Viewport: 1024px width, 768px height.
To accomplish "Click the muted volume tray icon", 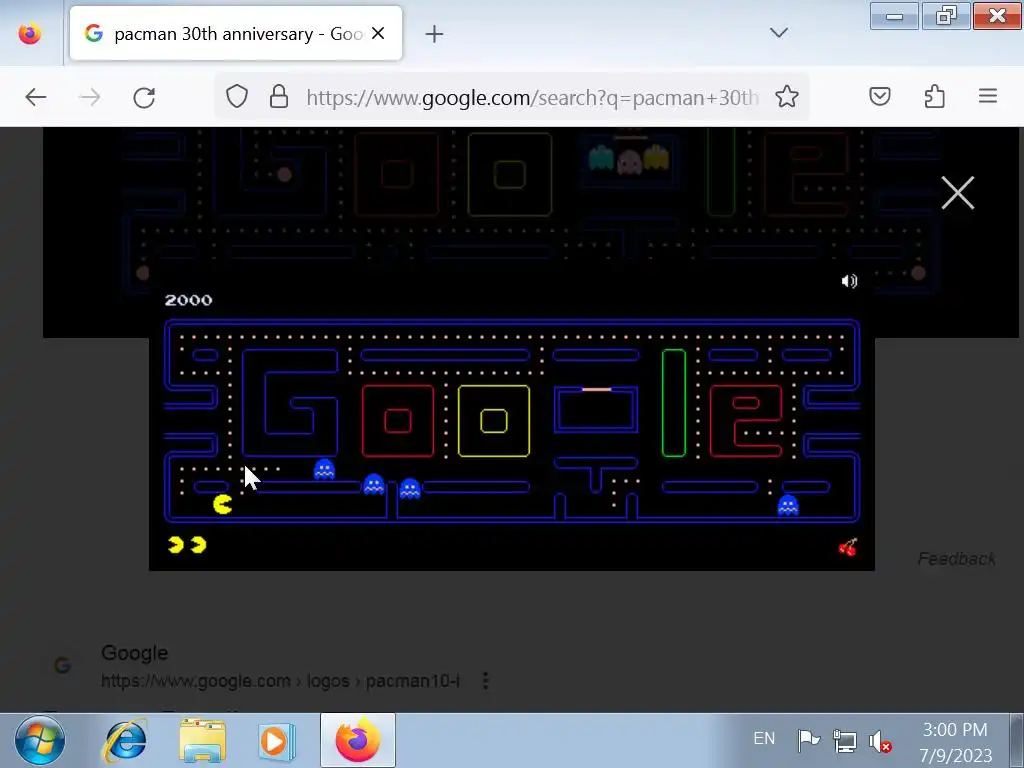I will coord(880,742).
